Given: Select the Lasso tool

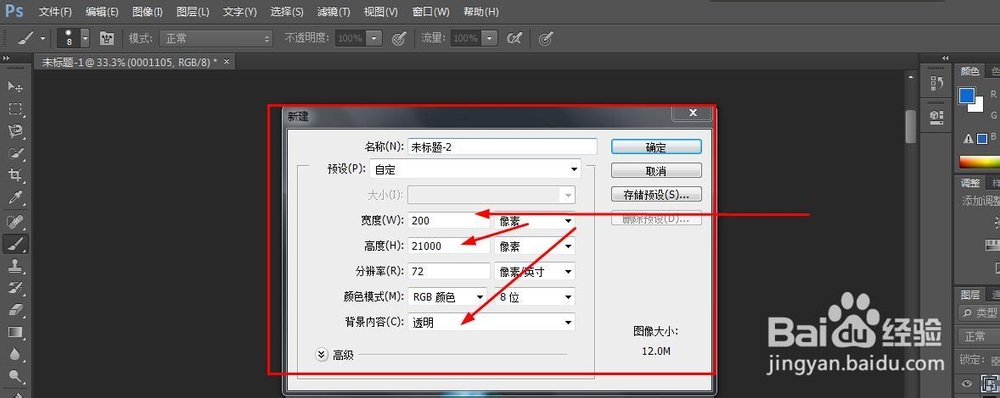Looking at the screenshot, I should 15,131.
